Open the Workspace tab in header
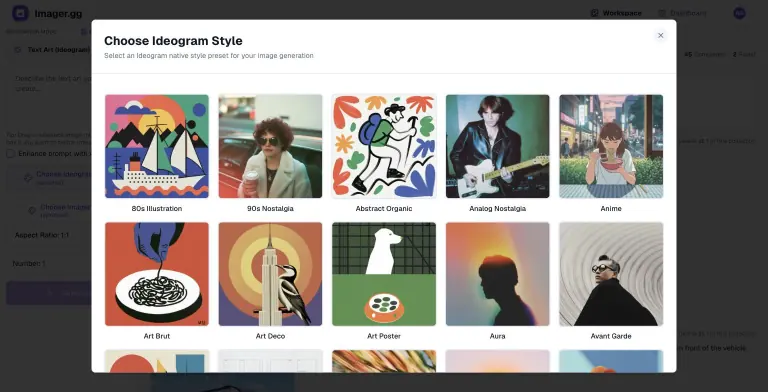 (x=617, y=13)
